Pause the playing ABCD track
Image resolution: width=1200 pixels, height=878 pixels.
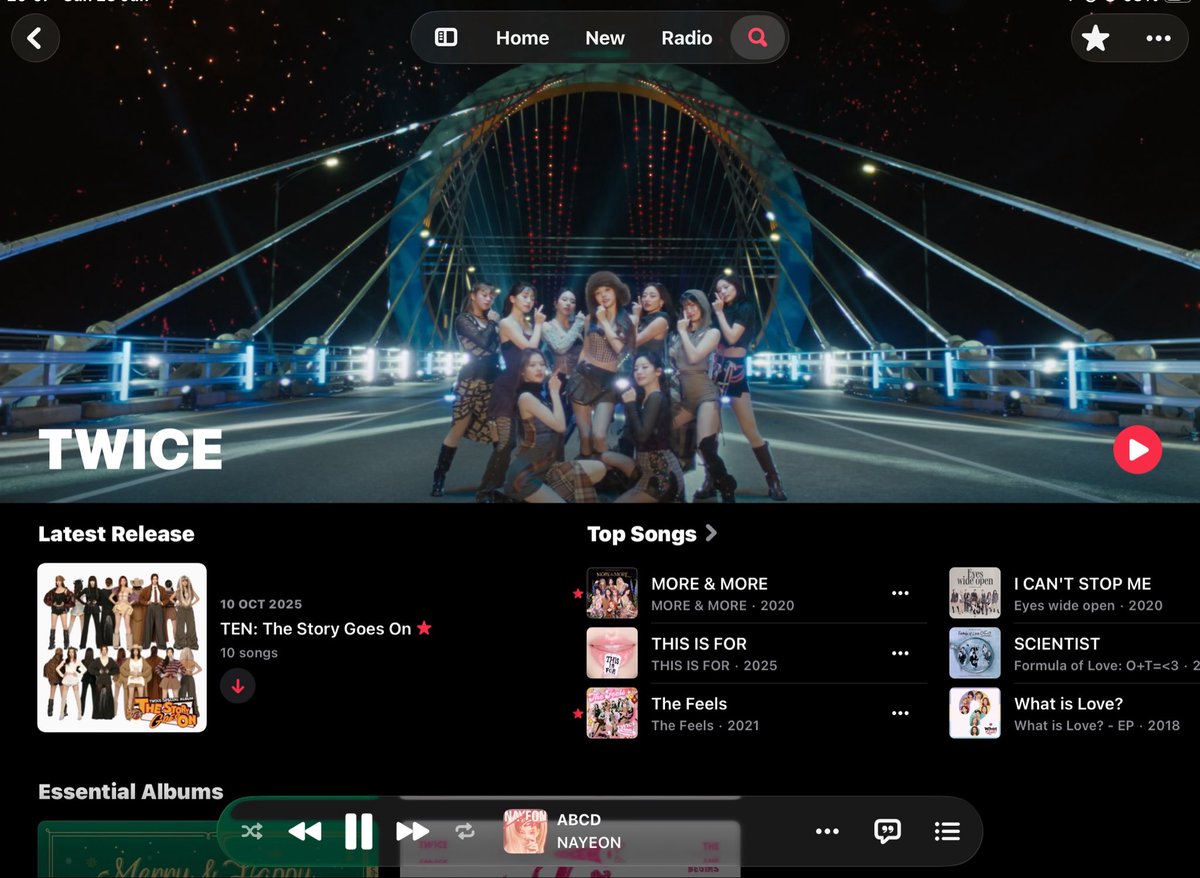click(x=358, y=831)
